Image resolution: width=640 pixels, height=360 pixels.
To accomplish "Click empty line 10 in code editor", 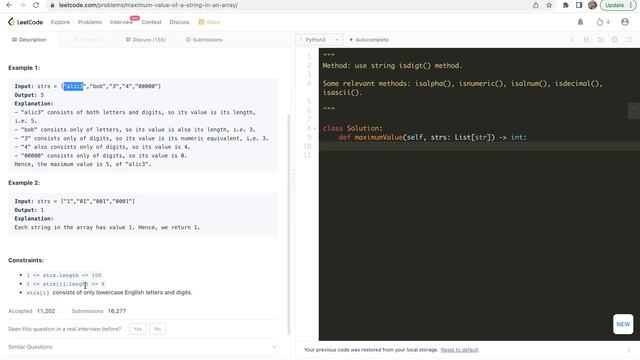I will [479, 146].
